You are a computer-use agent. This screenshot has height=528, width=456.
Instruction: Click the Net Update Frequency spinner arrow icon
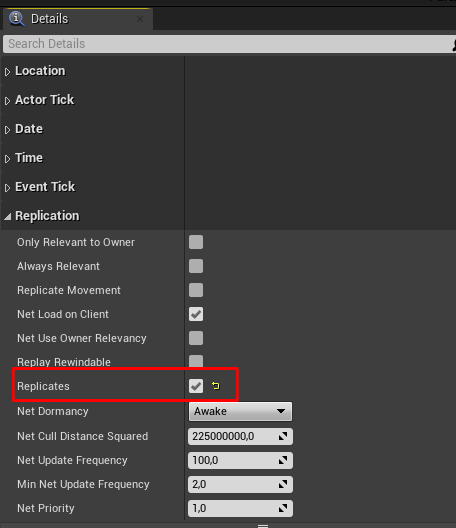click(283, 460)
